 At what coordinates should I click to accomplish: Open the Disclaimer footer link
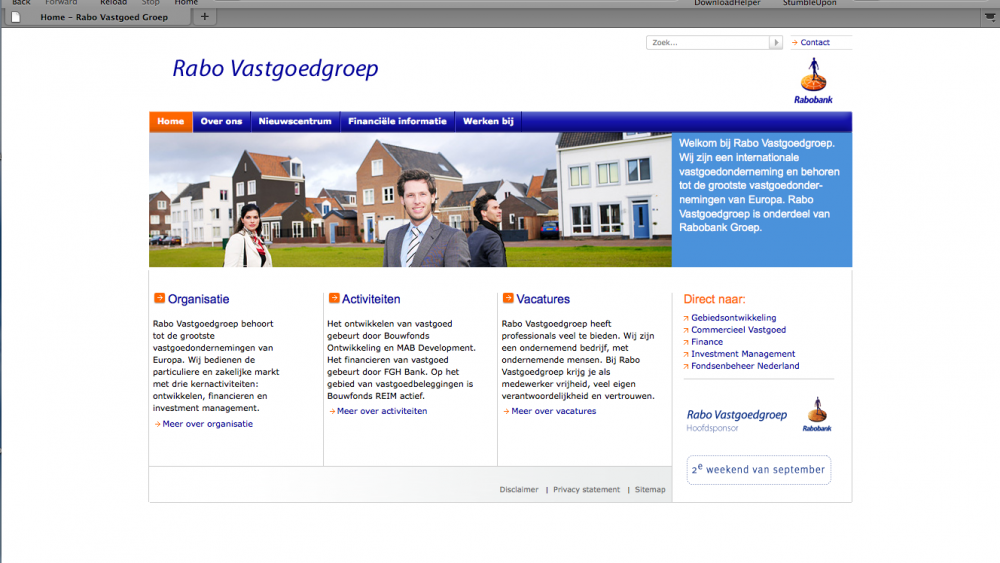pyautogui.click(x=518, y=490)
